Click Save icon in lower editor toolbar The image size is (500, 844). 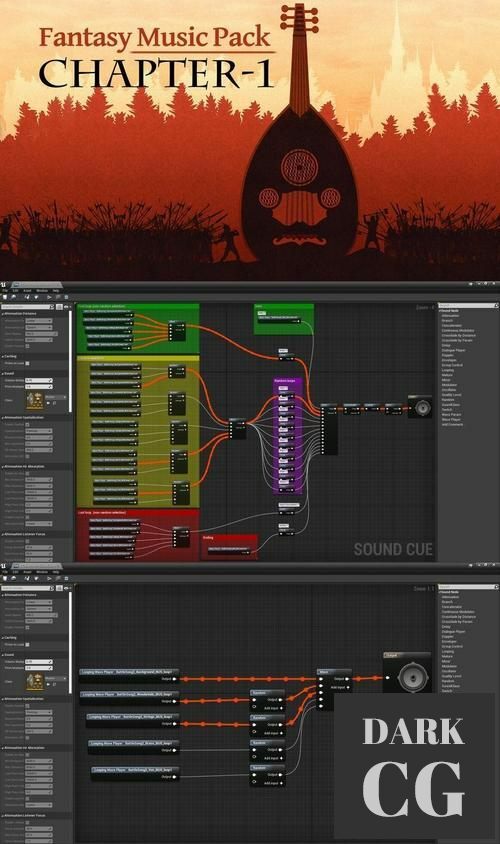[5, 578]
